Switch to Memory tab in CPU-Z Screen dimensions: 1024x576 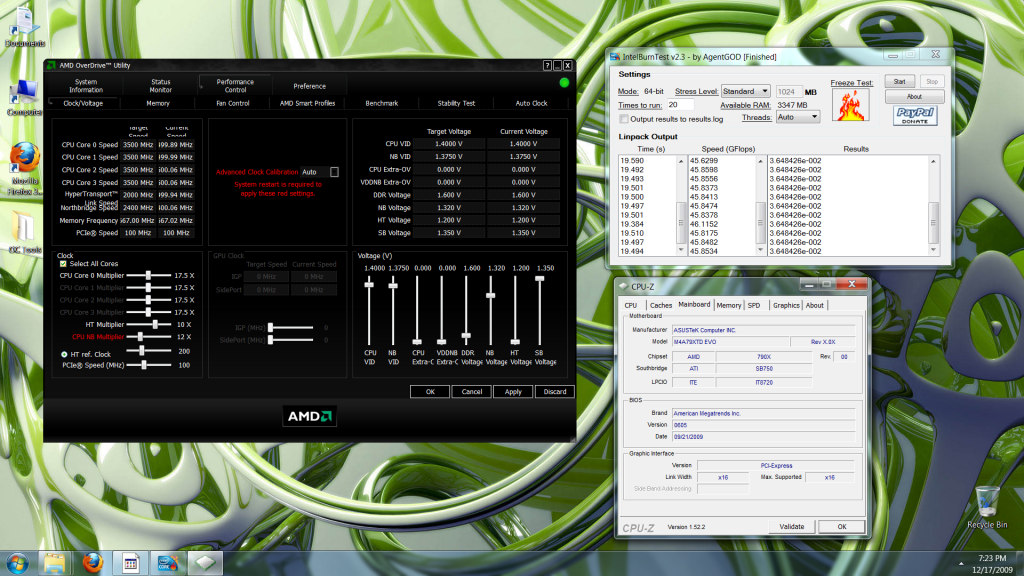point(728,305)
